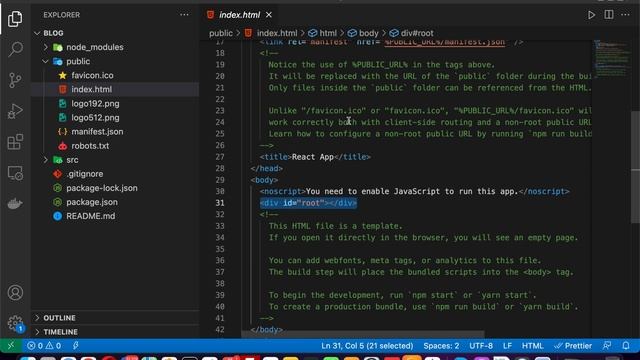Click the Live Share status bar icon
The image size is (640, 360).
click(x=76, y=346)
